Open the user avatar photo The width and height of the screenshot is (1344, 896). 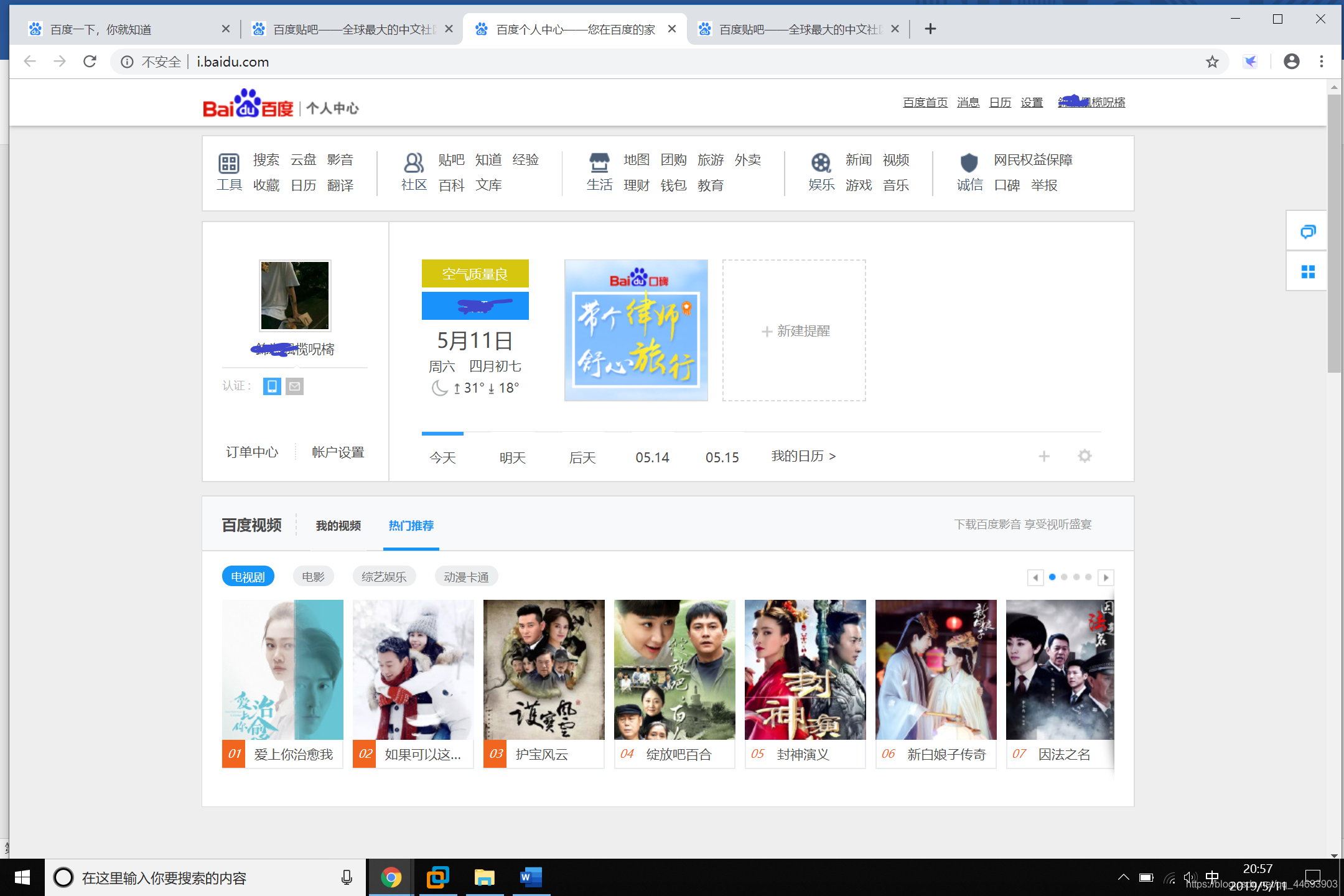(x=295, y=296)
